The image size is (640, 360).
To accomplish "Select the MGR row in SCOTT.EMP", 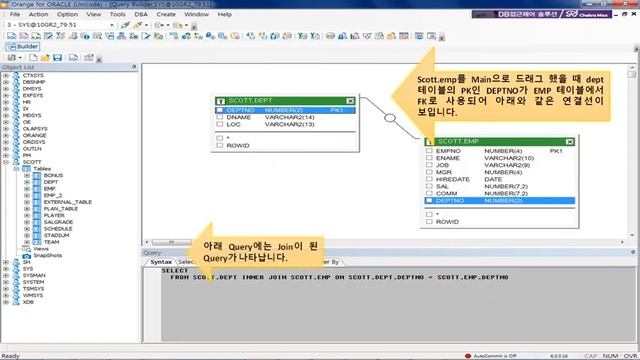I will coord(500,172).
